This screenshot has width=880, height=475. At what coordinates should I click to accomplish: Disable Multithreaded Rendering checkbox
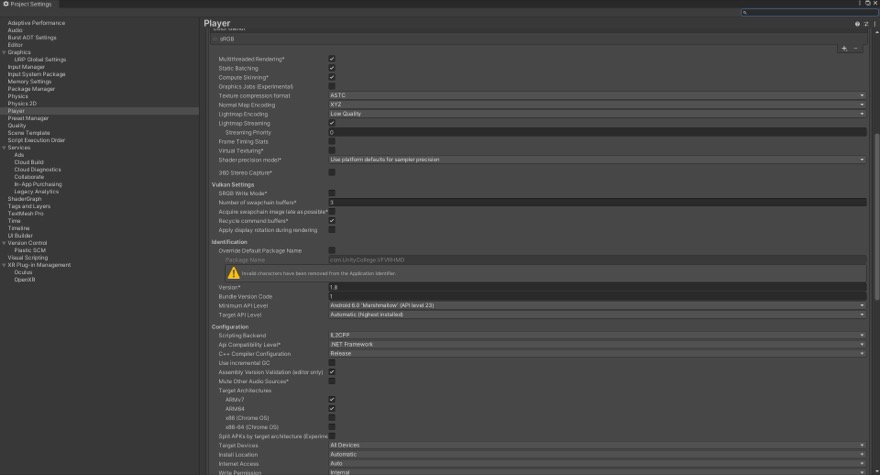tap(332, 58)
